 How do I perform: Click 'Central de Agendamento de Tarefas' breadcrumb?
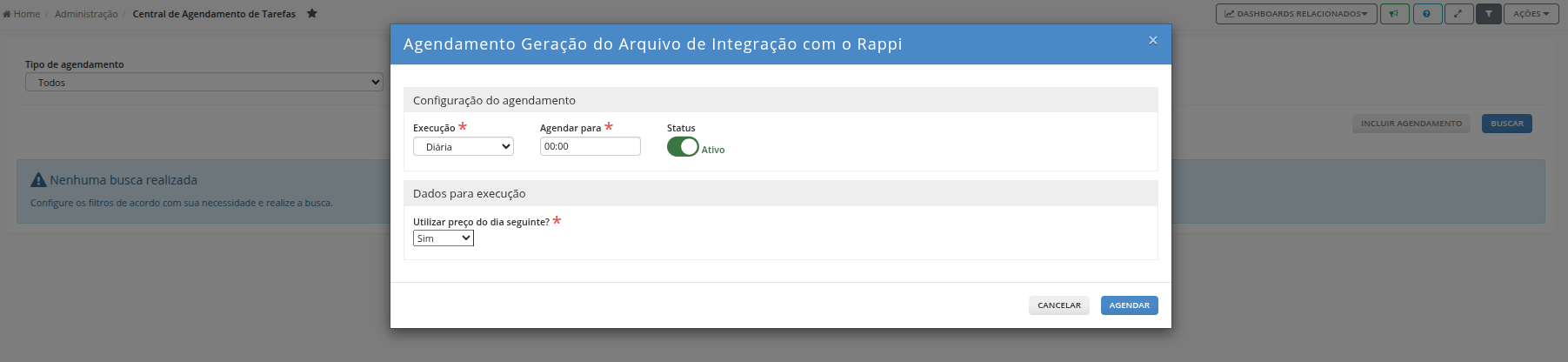click(214, 14)
